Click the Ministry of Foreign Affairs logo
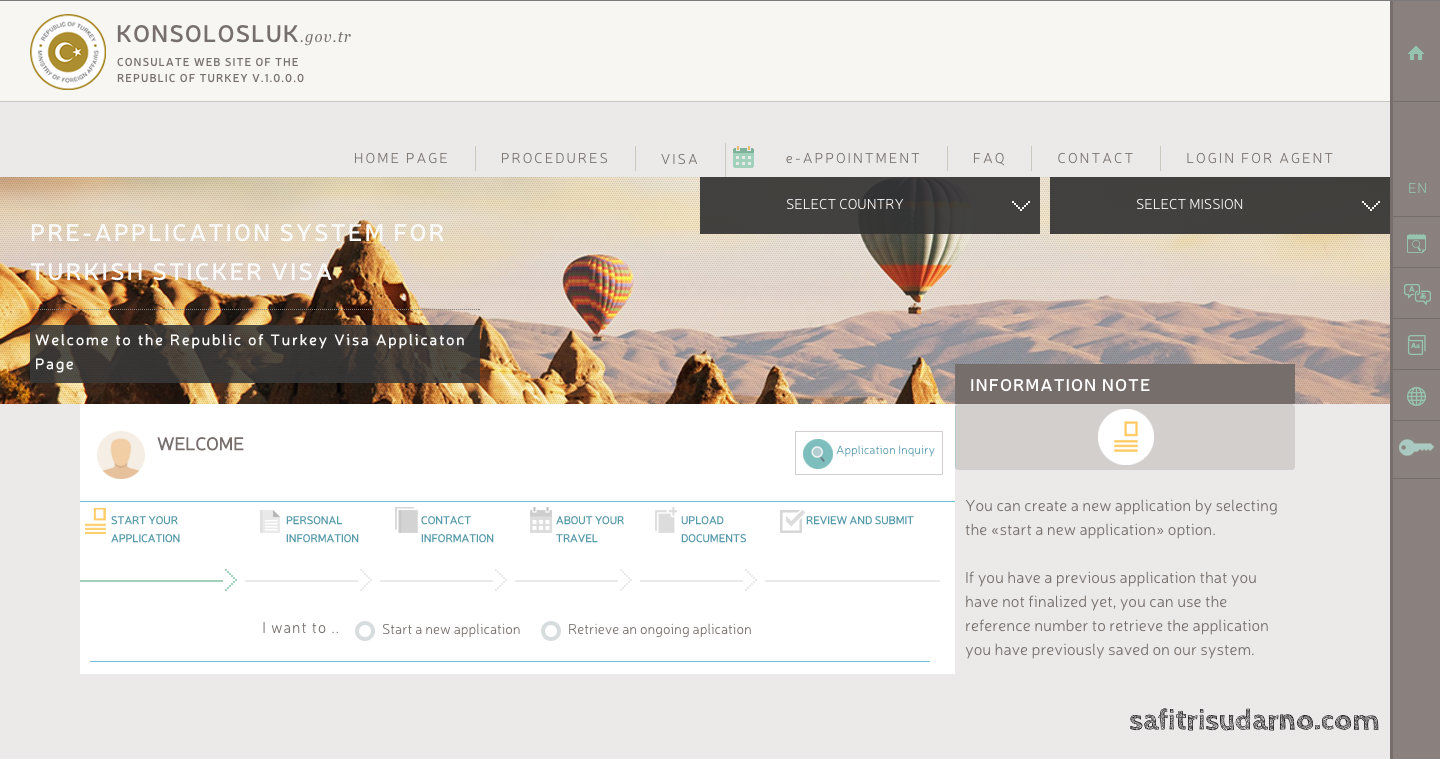The height and width of the screenshot is (759, 1440). coord(68,52)
